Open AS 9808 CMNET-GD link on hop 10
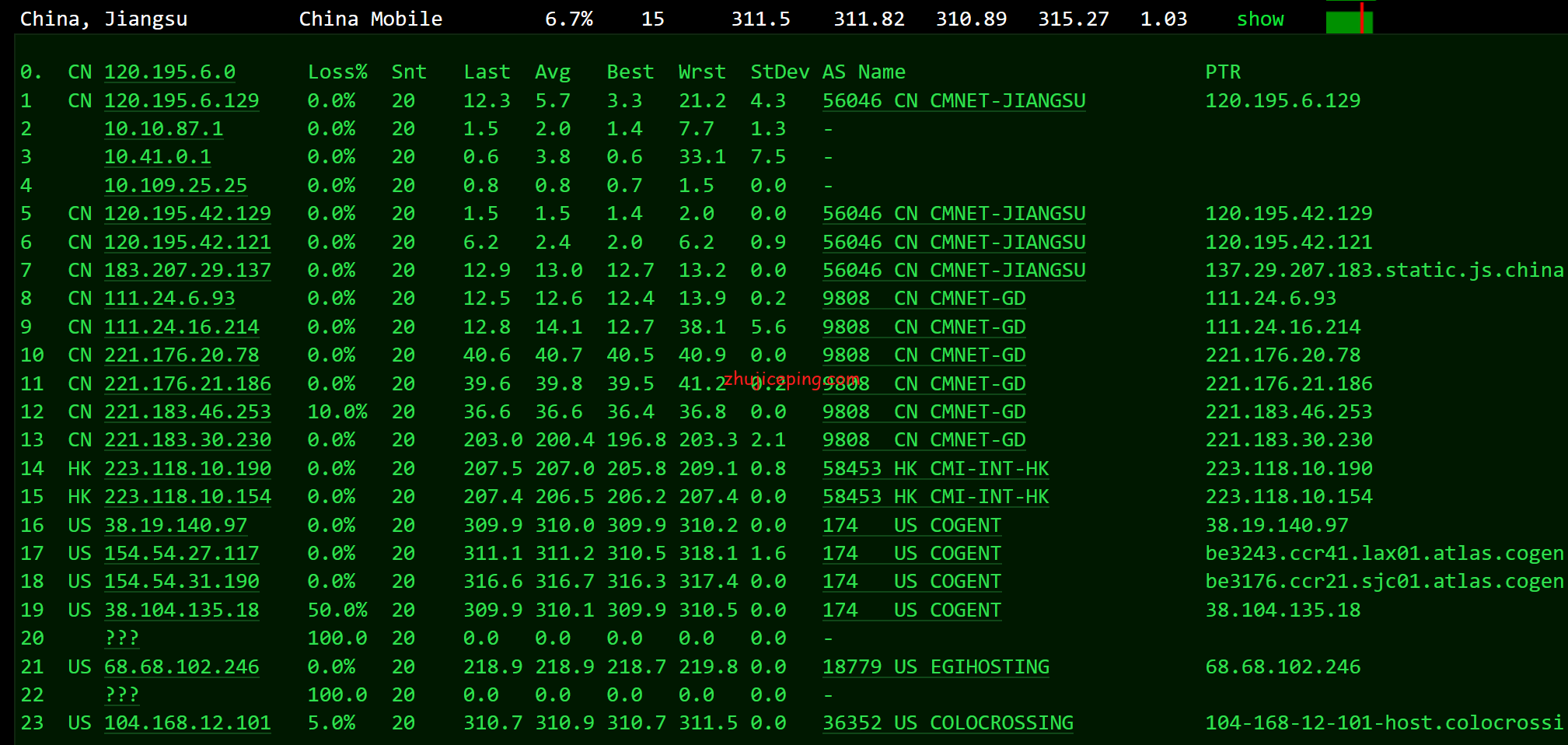1568x745 pixels. [924, 355]
